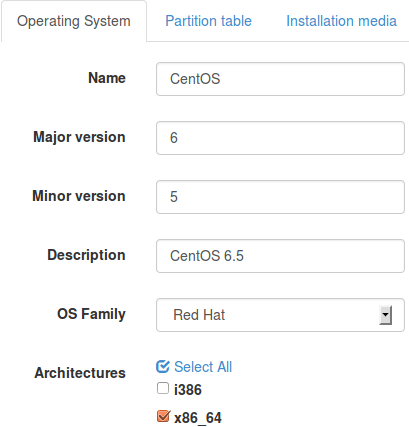Click the x86_64 label text
Viewport: 409px width, 427px height.
tap(198, 418)
